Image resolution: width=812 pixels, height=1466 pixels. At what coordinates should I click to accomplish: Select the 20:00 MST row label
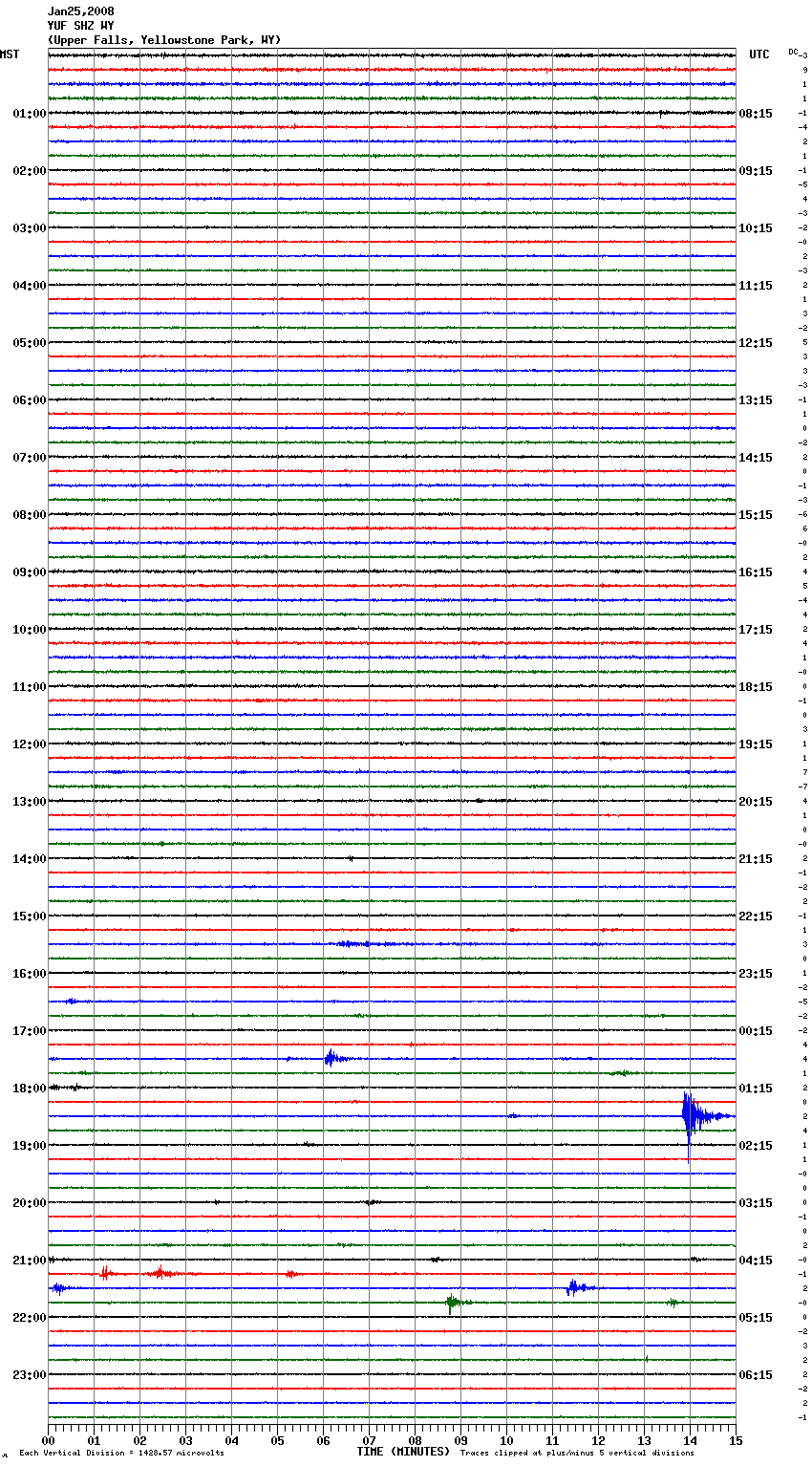(30, 1203)
